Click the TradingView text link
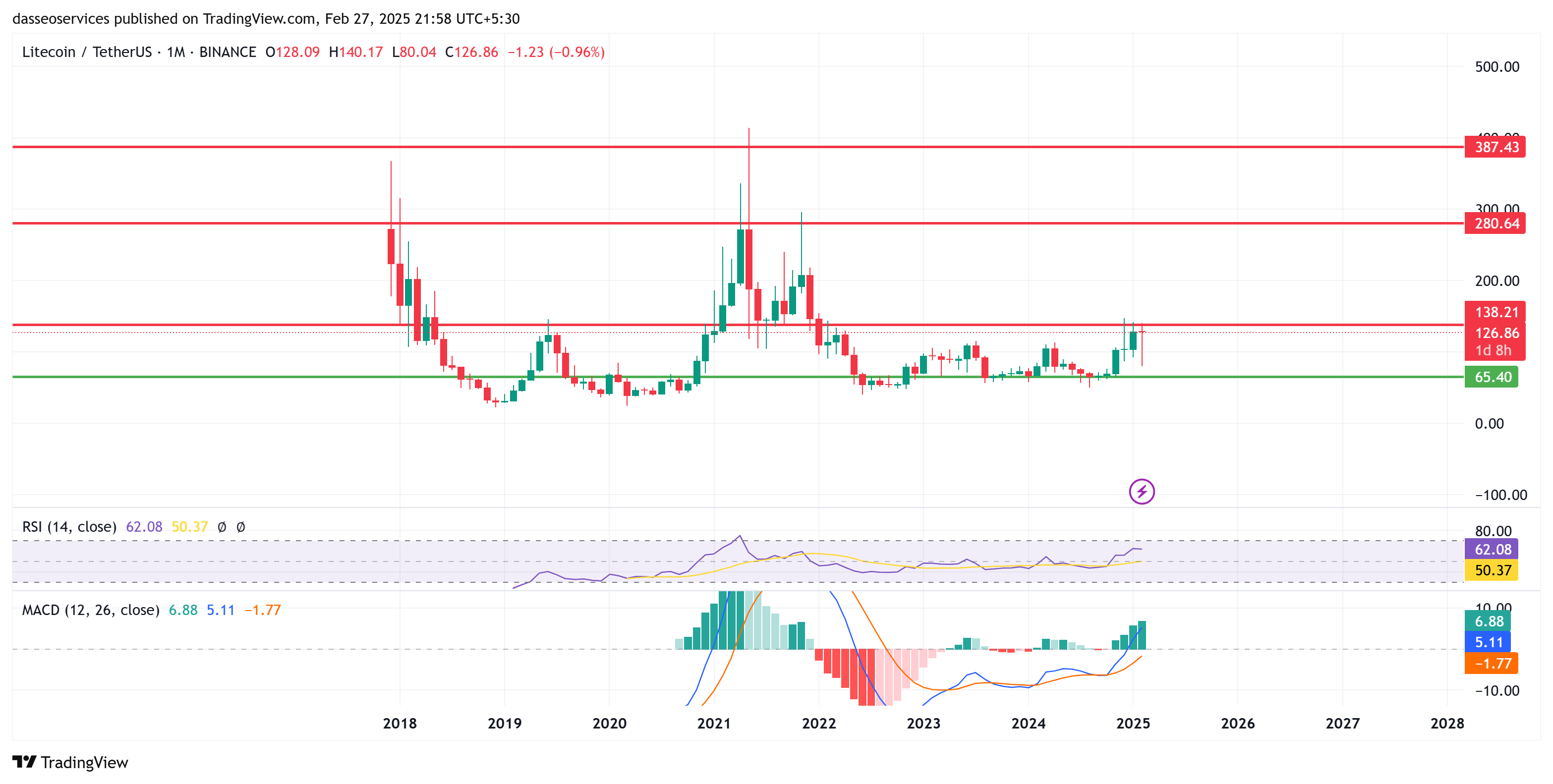1553x784 pixels. click(x=84, y=762)
